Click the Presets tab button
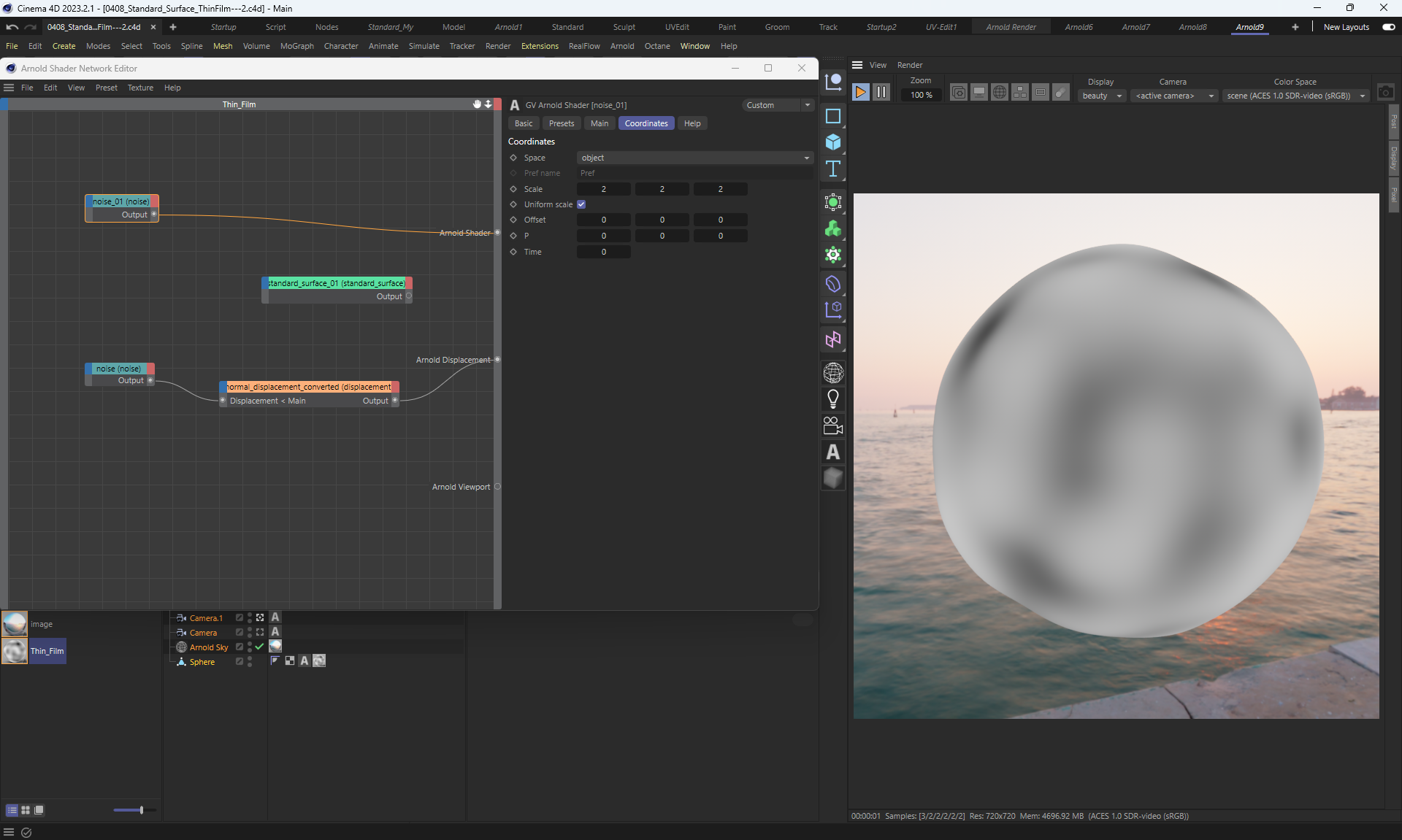1402x840 pixels. point(561,123)
